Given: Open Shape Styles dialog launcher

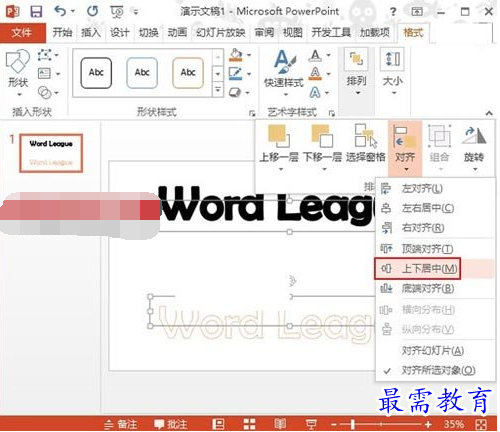Looking at the screenshot, I should point(252,113).
